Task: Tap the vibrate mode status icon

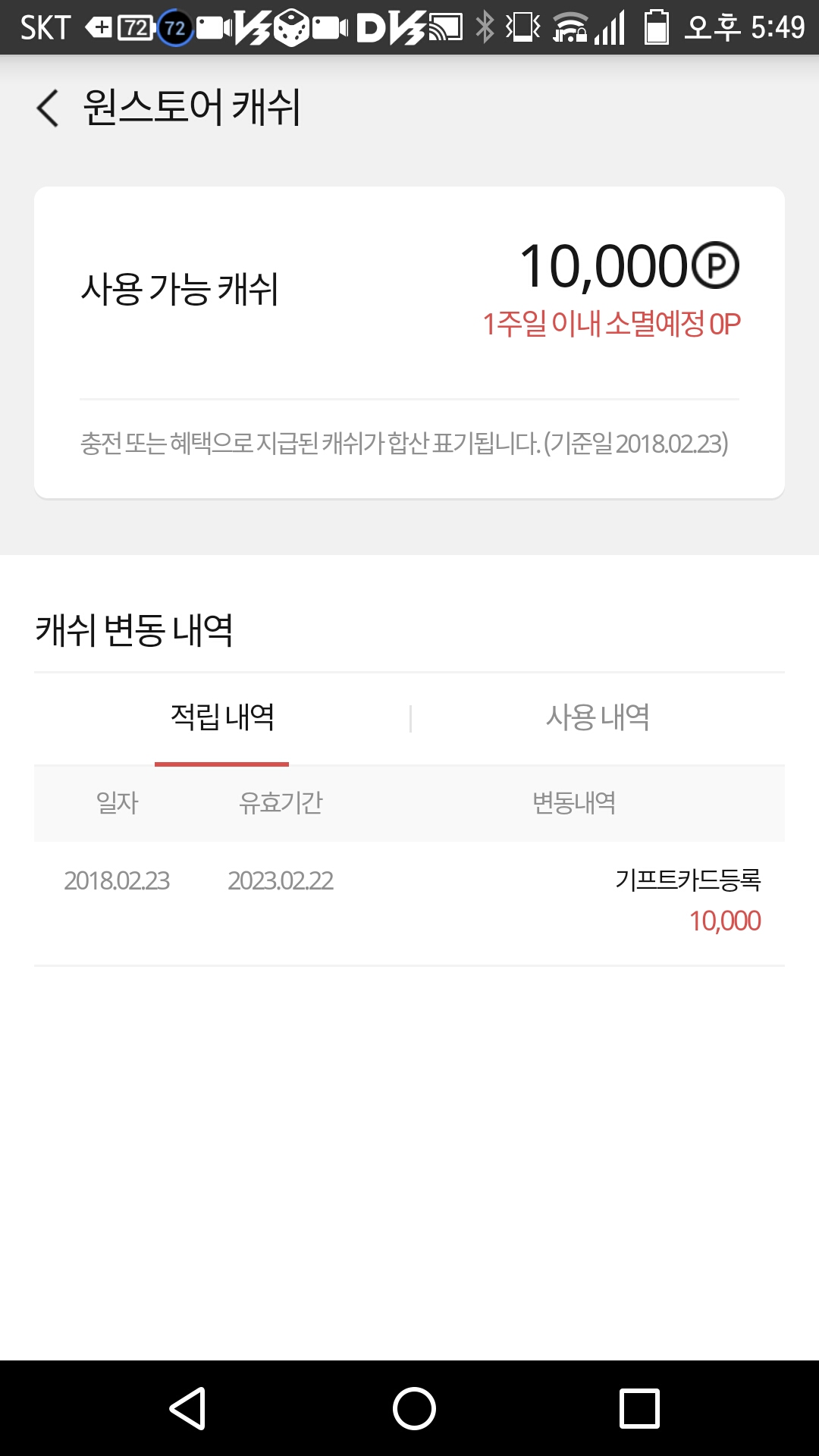Action: point(523,28)
